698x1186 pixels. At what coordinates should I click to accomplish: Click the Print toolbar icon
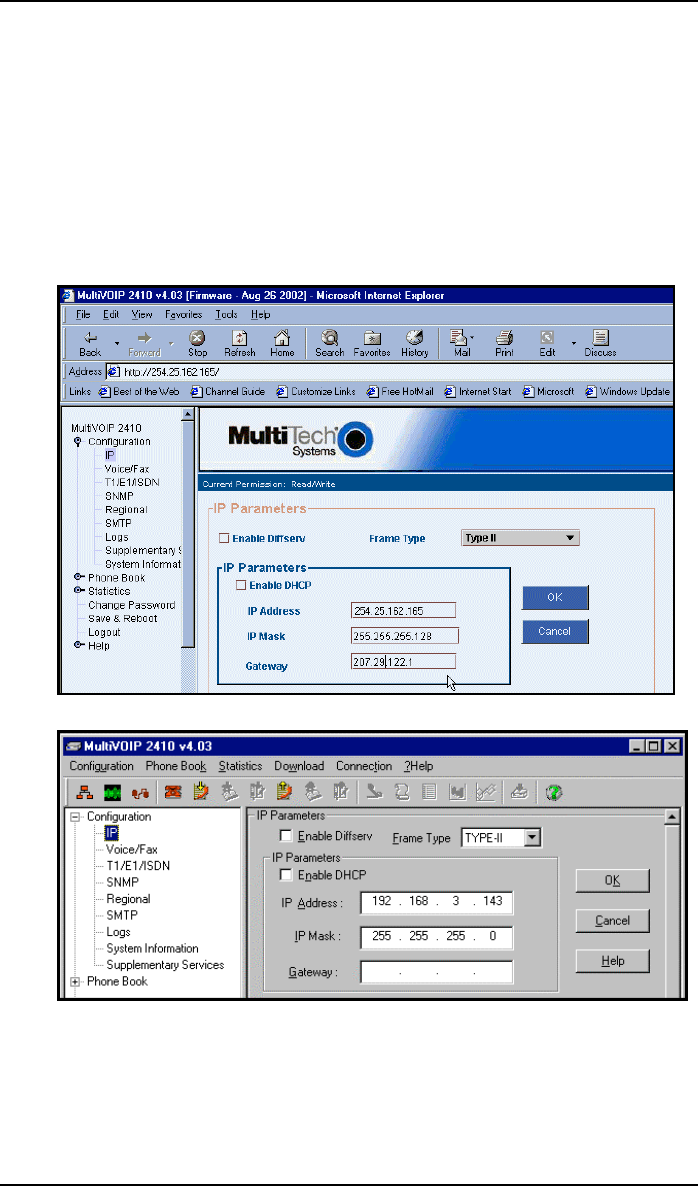coord(504,343)
